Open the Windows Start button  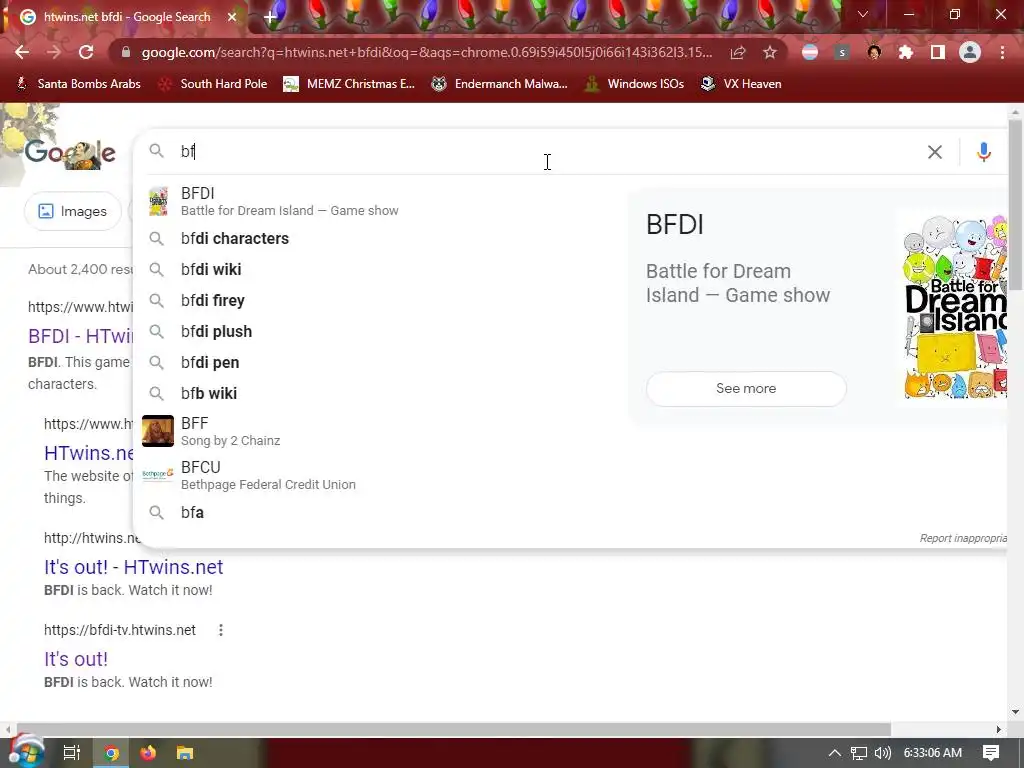click(x=25, y=752)
